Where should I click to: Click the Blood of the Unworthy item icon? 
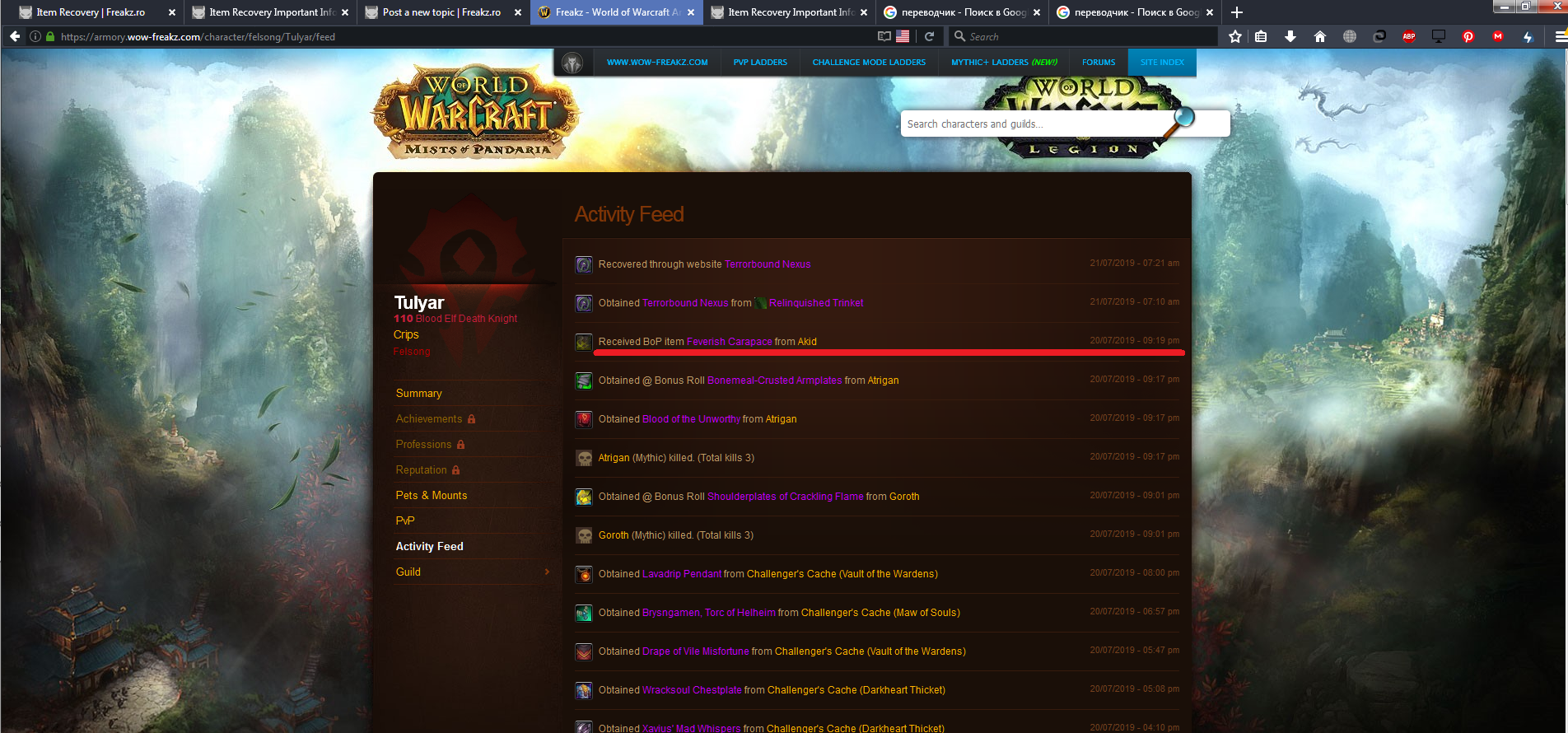click(584, 419)
